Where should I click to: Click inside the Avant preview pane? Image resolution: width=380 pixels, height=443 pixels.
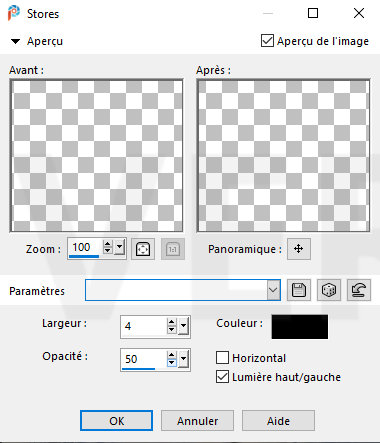click(97, 156)
